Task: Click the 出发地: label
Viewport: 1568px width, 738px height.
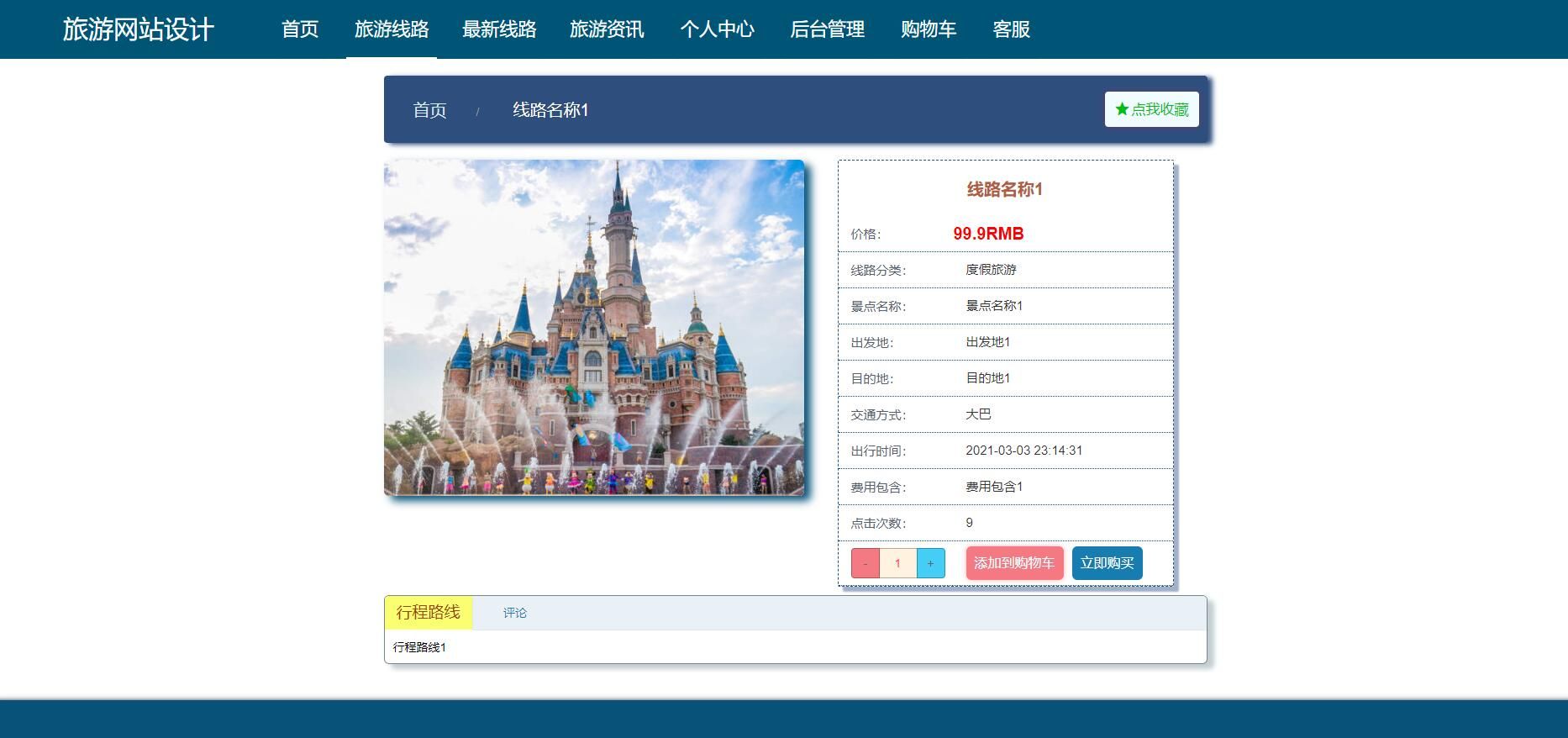Action: [872, 343]
